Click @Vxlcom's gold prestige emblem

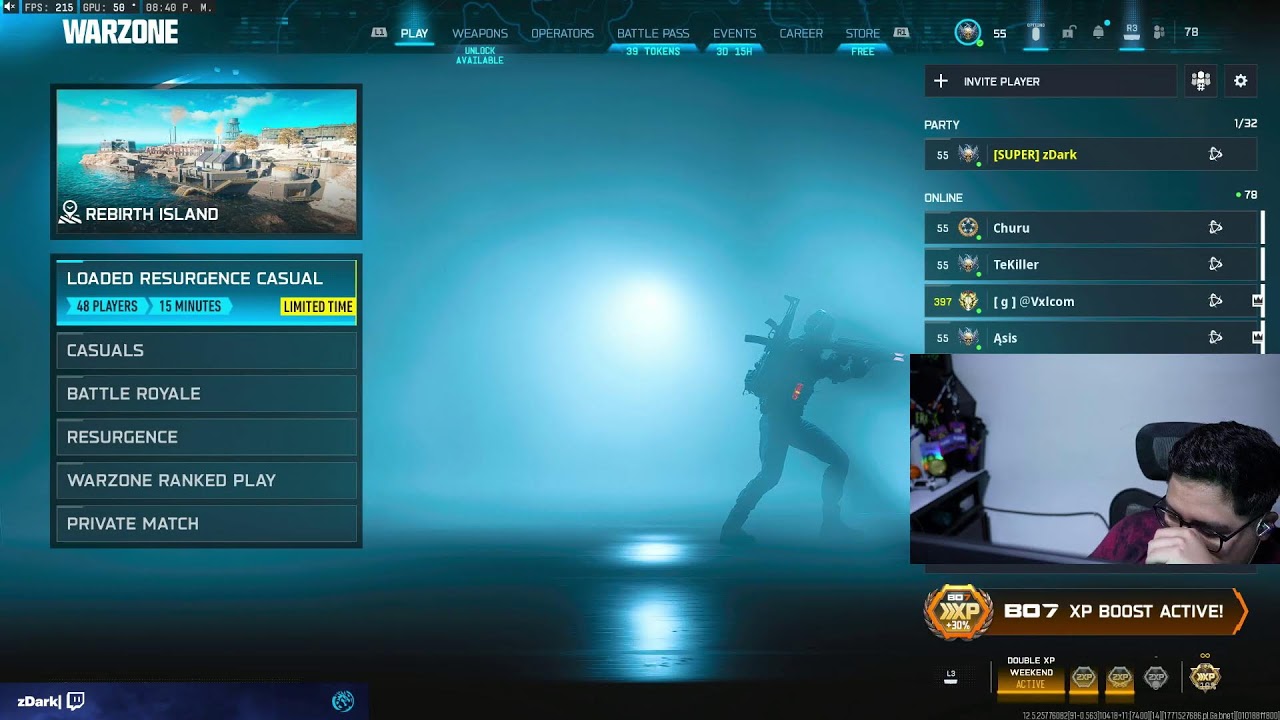click(968, 301)
